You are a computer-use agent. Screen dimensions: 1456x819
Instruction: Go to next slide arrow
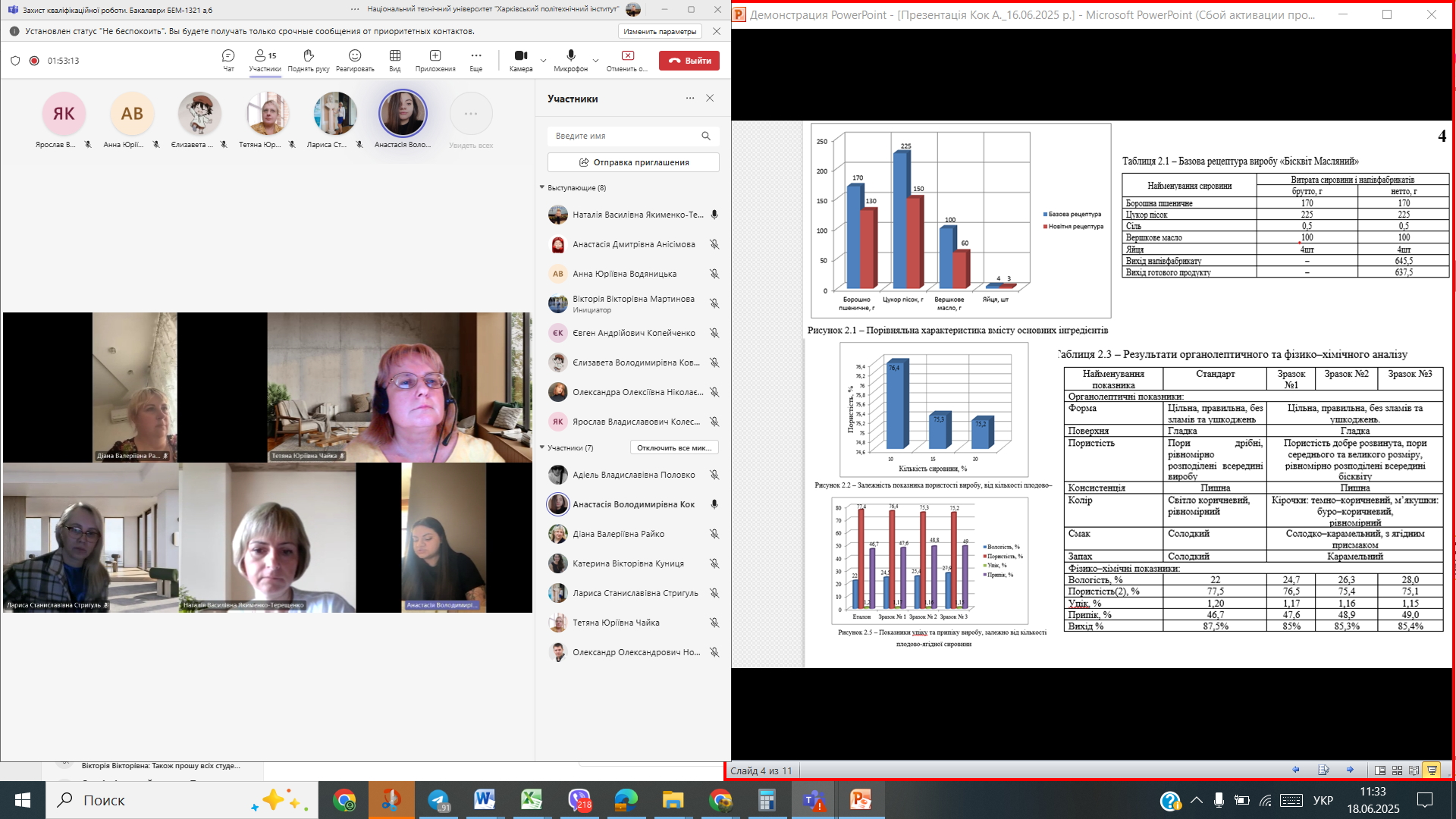point(1350,770)
